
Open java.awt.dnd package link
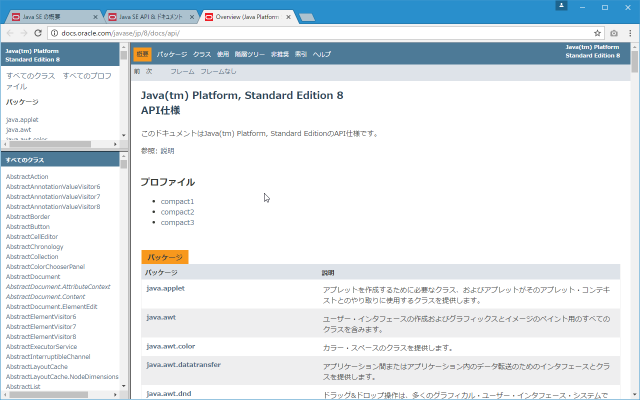pyautogui.click(x=169, y=393)
